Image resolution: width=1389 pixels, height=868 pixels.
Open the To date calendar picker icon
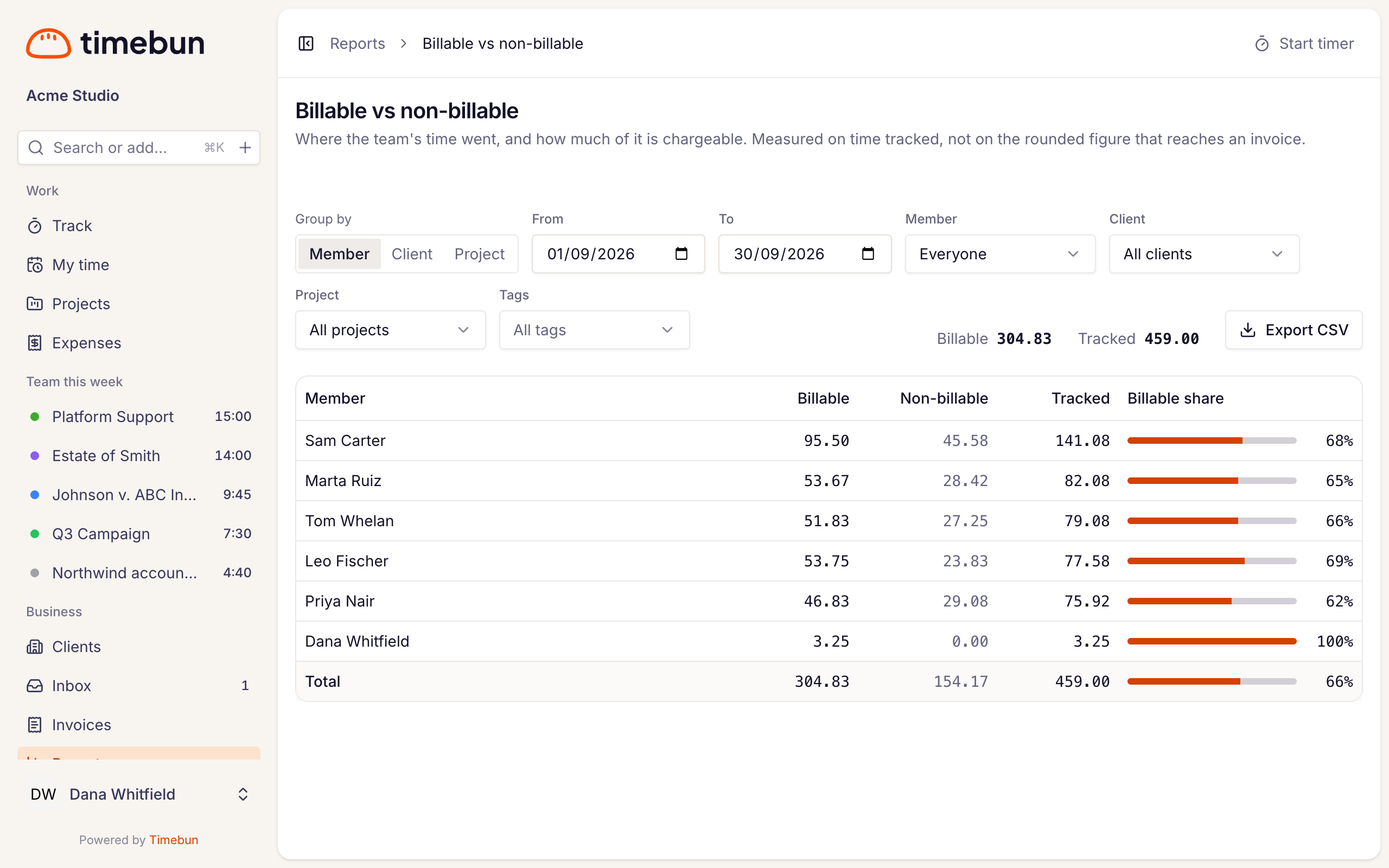(868, 254)
